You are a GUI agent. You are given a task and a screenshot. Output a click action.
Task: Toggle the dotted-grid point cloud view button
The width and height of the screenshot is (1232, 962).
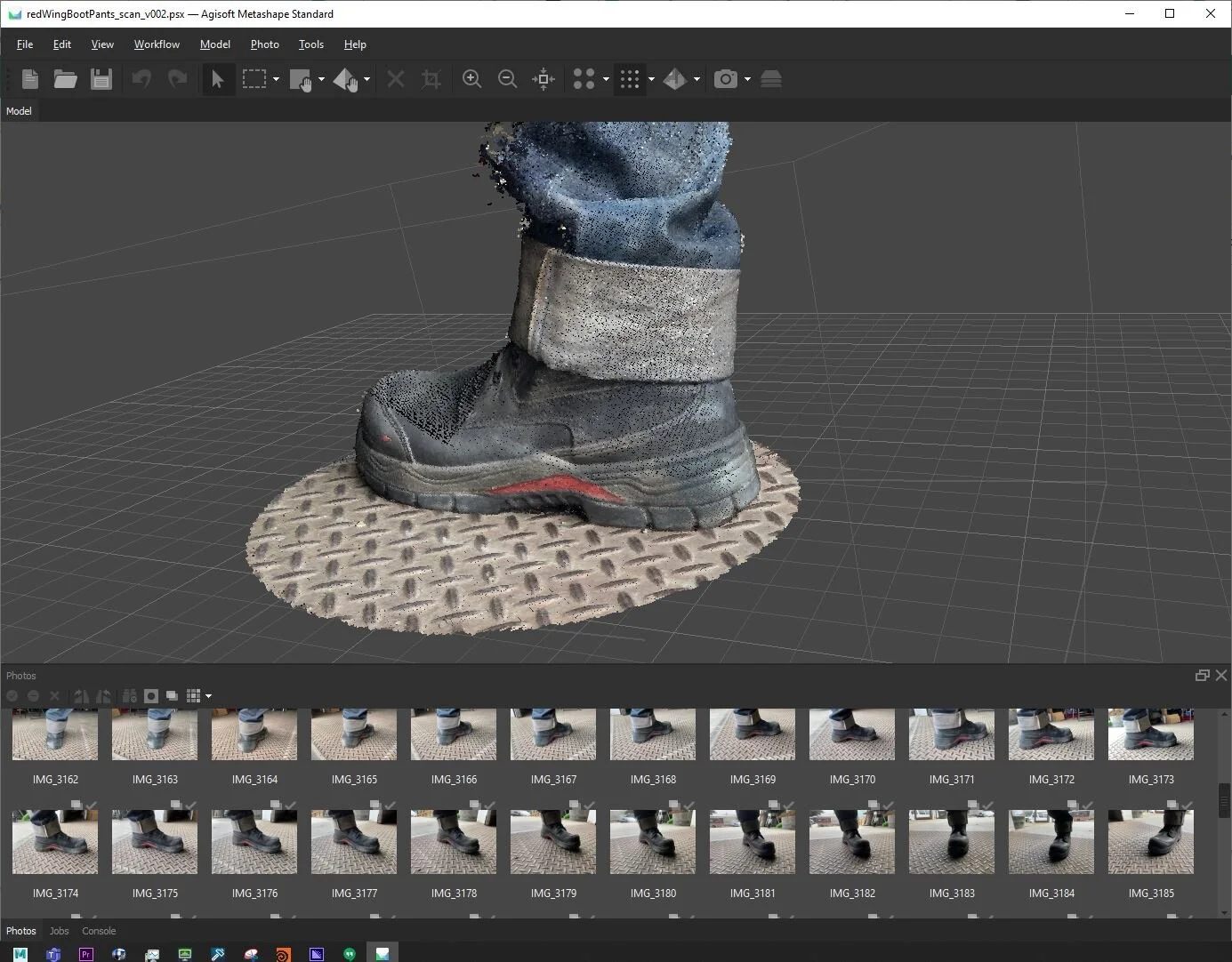(630, 79)
